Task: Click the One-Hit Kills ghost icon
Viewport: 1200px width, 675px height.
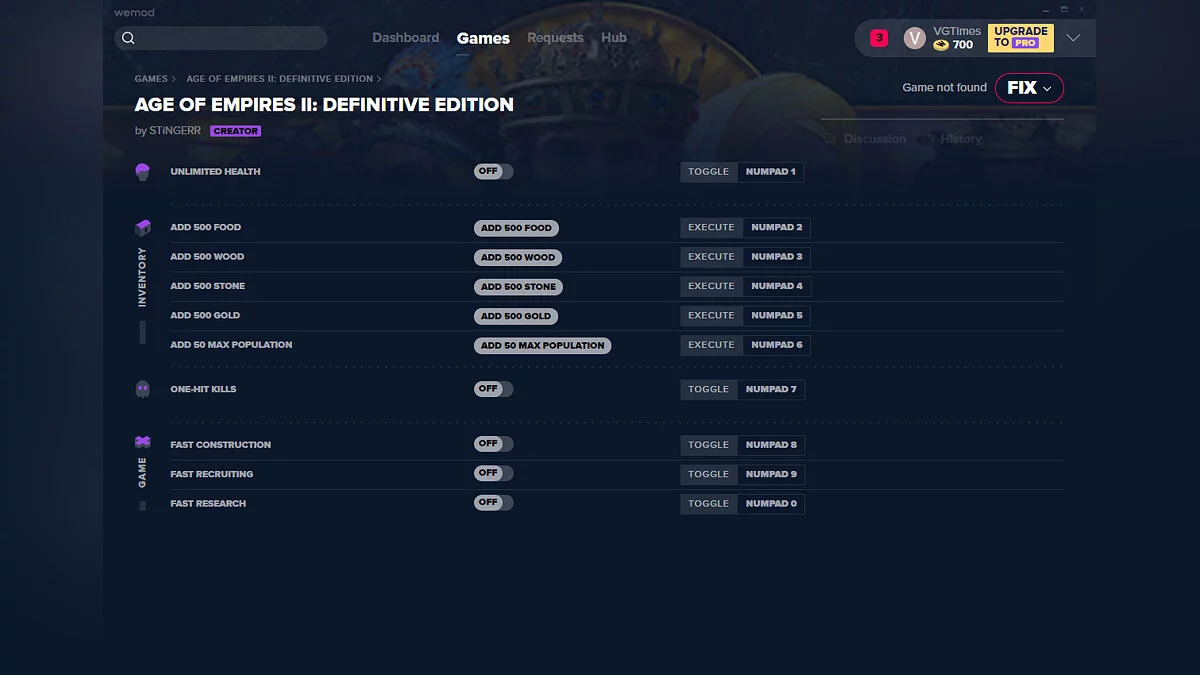Action: pos(142,389)
